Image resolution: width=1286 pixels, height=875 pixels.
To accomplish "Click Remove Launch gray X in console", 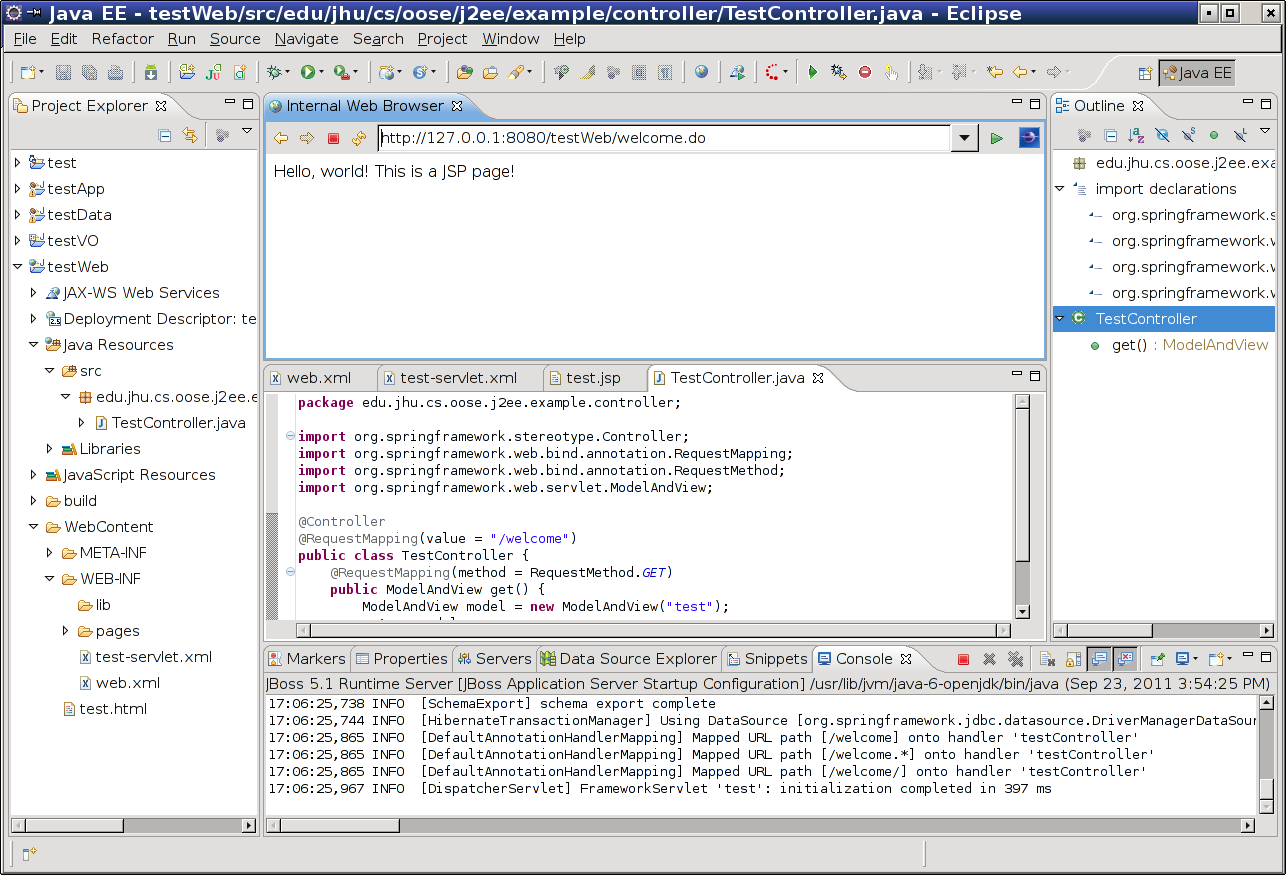I will click(989, 659).
